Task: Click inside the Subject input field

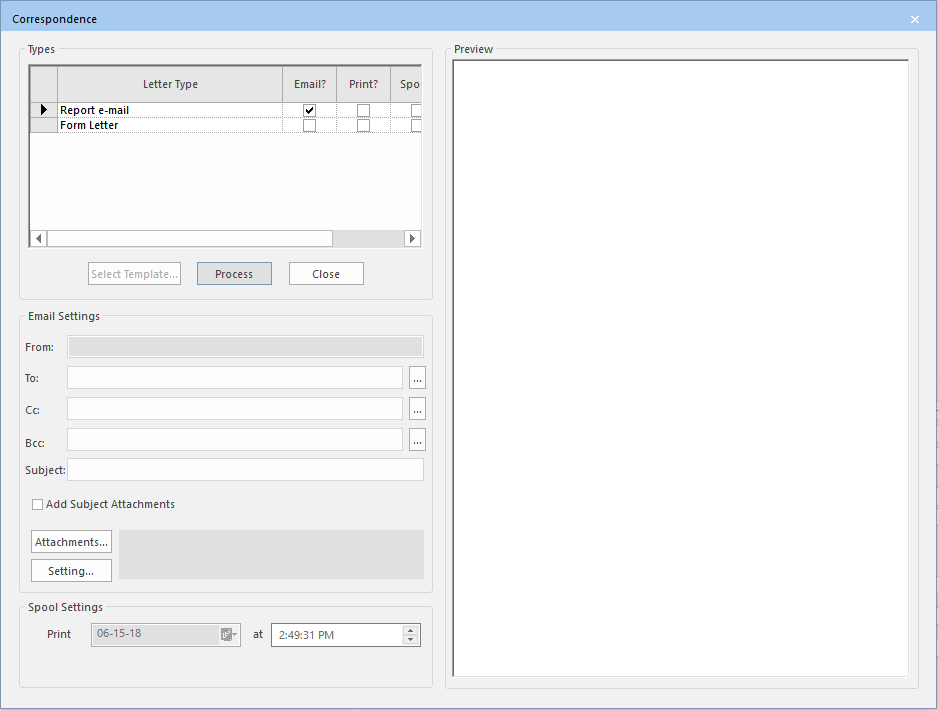Action: 245,469
